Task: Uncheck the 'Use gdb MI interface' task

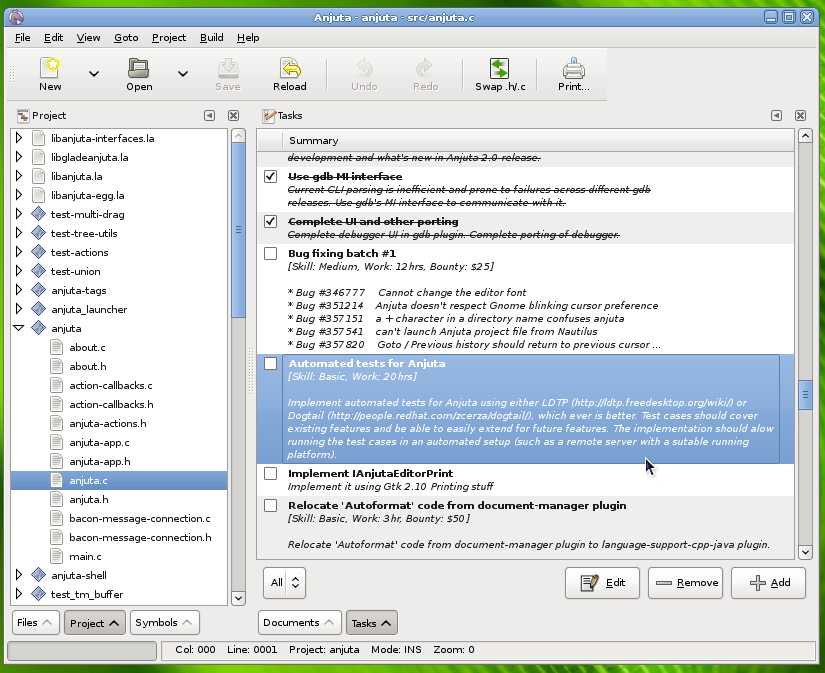Action: click(x=270, y=176)
